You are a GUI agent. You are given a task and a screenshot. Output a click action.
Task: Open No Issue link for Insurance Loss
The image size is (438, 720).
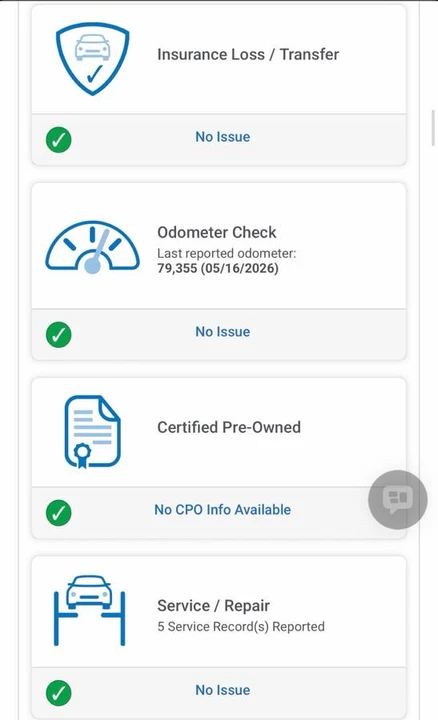[x=223, y=137]
